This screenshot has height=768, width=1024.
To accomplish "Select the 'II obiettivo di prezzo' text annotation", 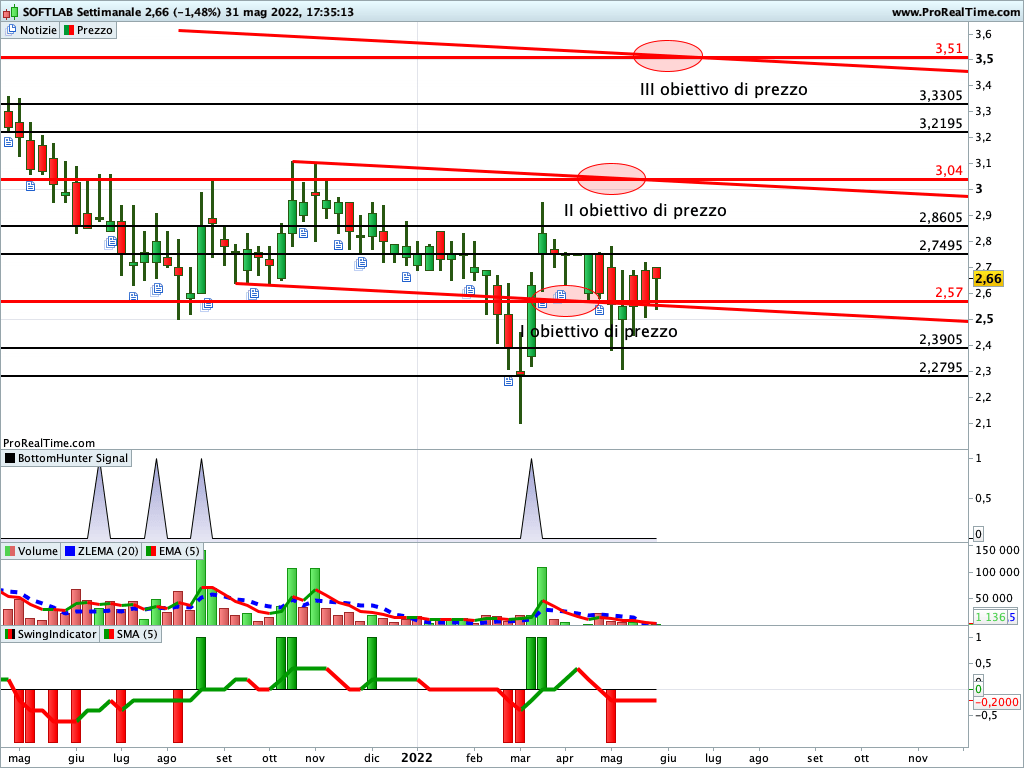I will (644, 211).
